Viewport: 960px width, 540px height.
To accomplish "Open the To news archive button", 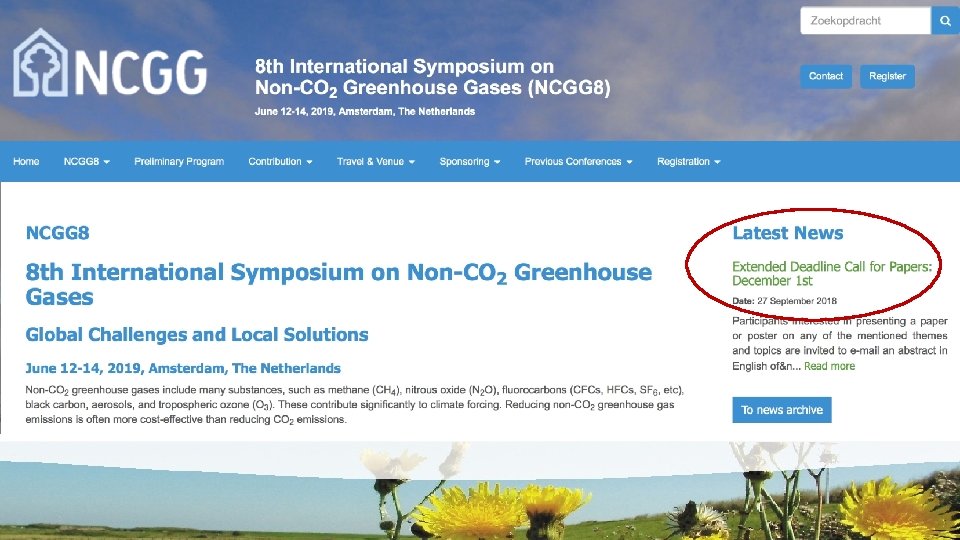I will tap(782, 410).
